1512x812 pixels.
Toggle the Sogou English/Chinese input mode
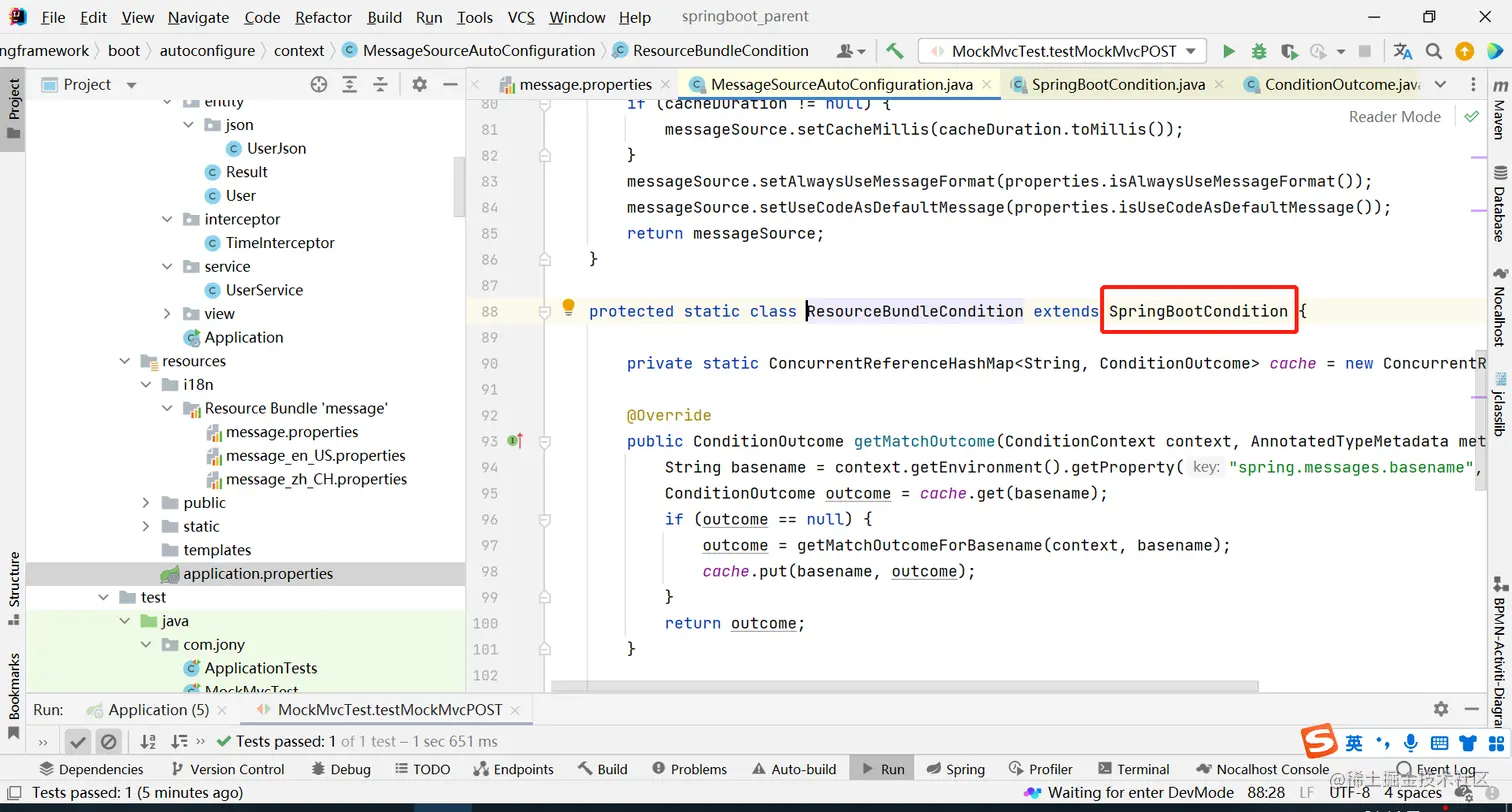click(x=1354, y=743)
